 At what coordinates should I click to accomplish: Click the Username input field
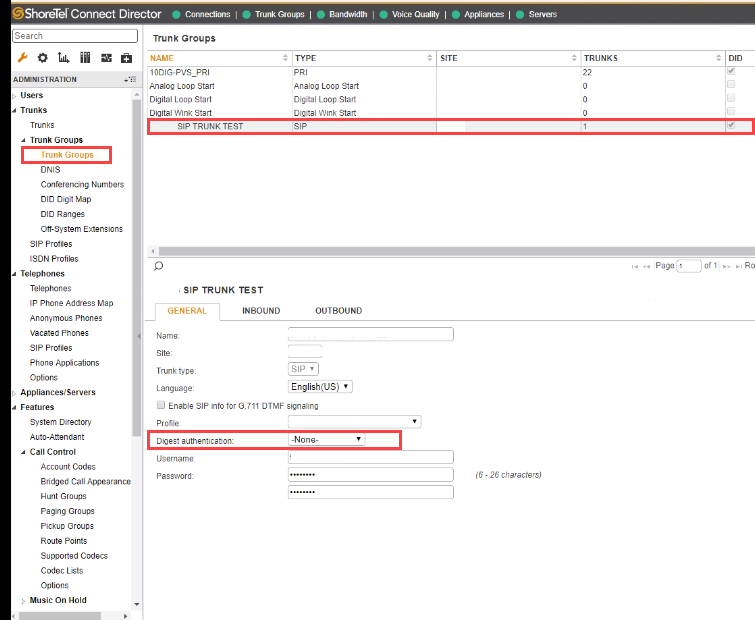click(371, 457)
